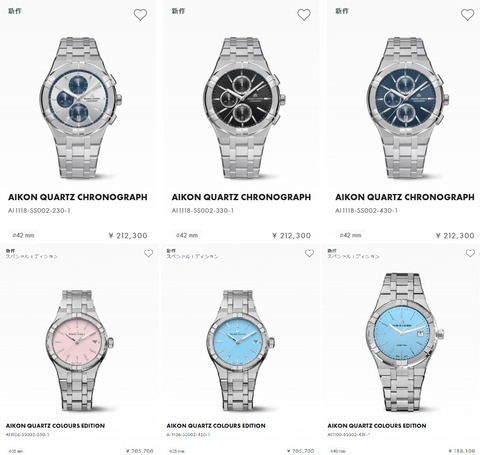Open AIKON Quartz Chronograph AI1118-SS002-430-1 title

(405, 197)
